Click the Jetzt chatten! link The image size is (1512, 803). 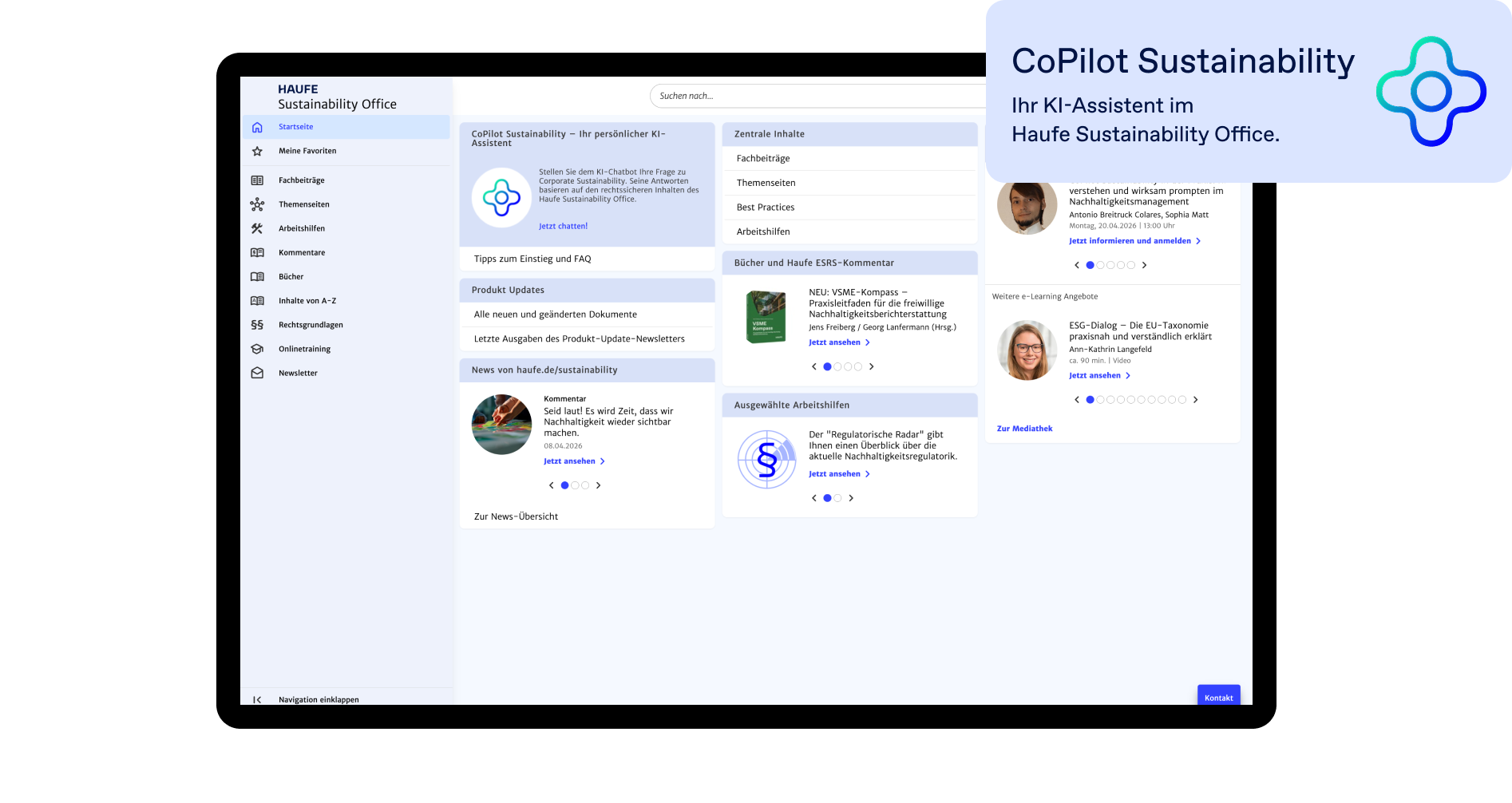[563, 227]
